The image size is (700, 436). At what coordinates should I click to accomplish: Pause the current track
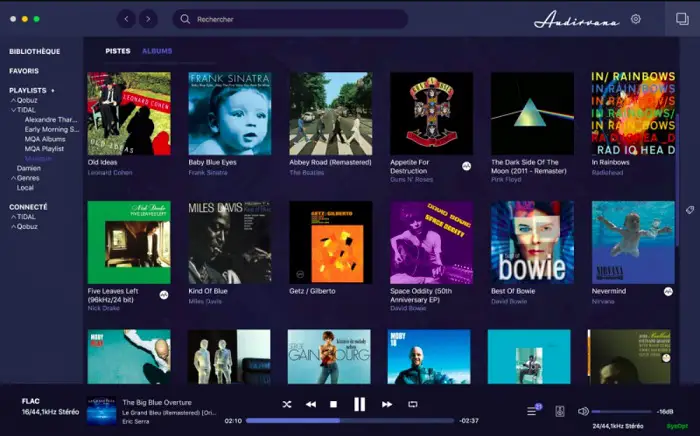click(359, 404)
